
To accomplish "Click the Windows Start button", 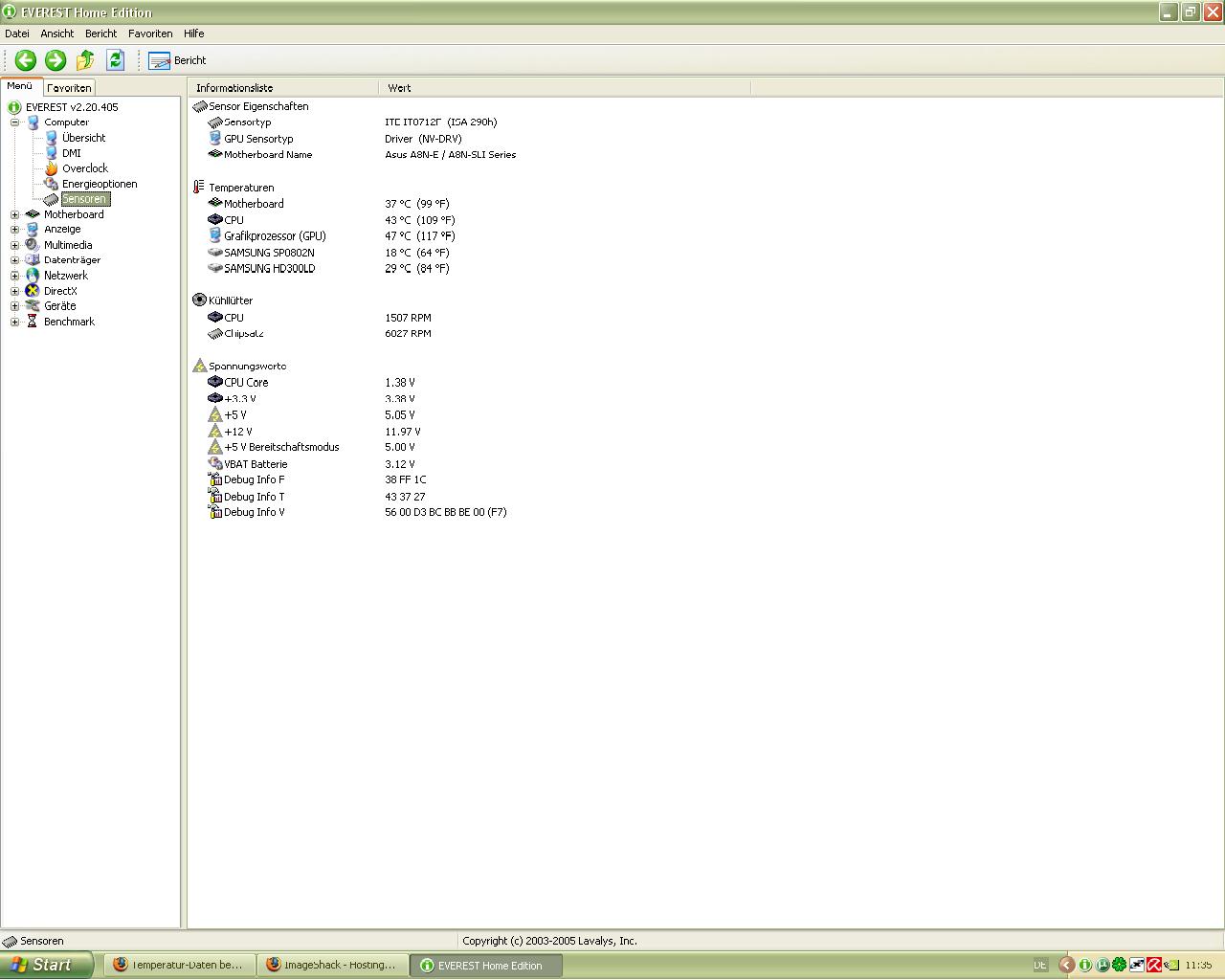I will point(46,965).
